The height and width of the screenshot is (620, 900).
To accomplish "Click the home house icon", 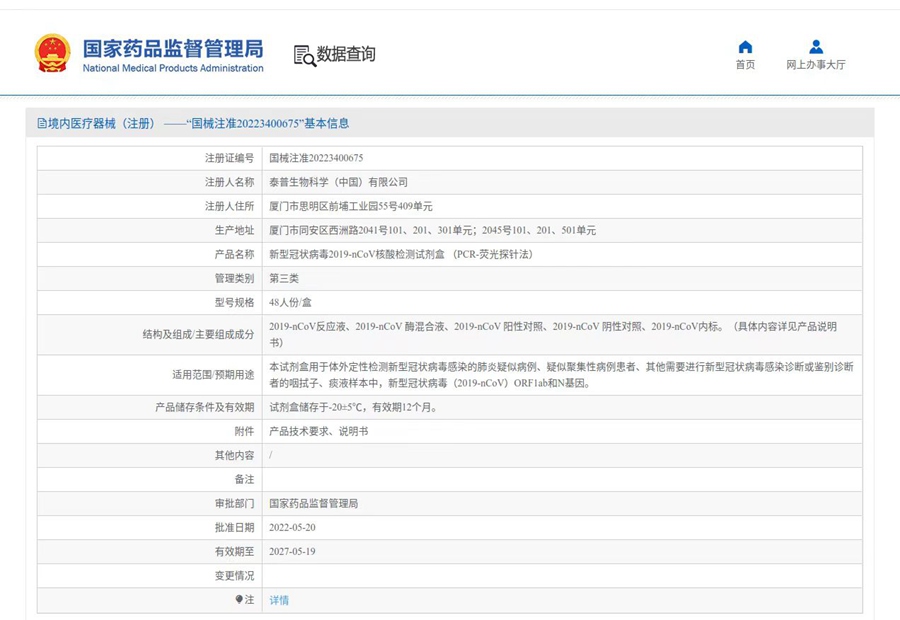I will click(745, 47).
